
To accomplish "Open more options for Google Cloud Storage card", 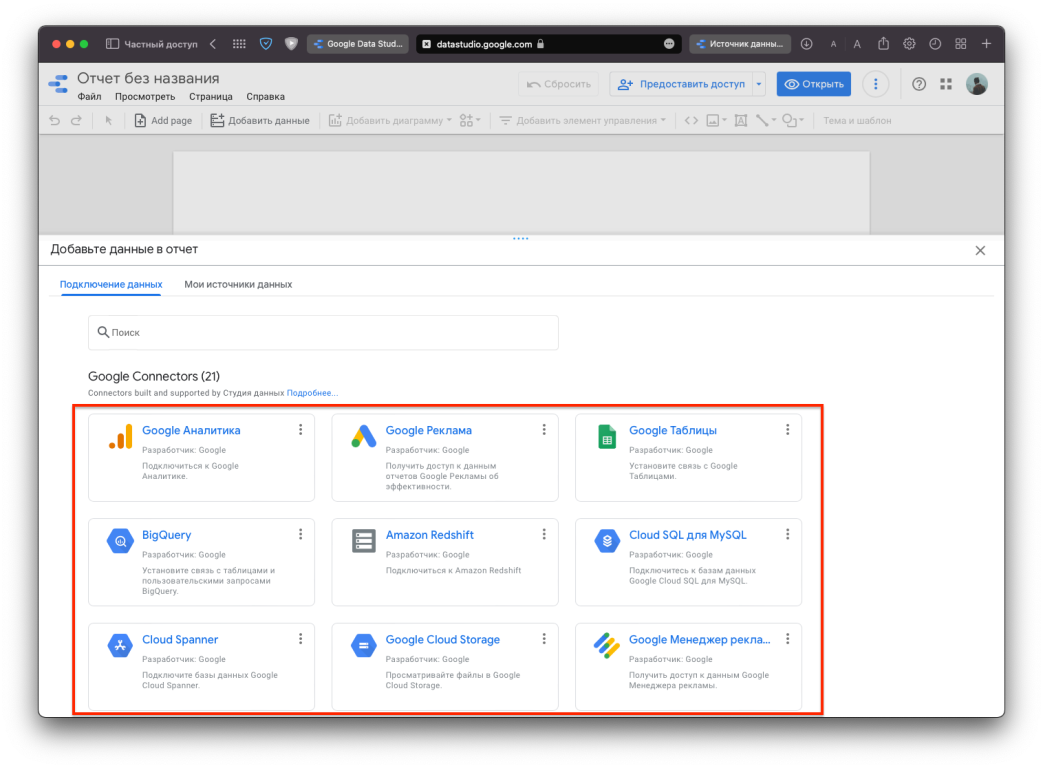I will (x=544, y=638).
